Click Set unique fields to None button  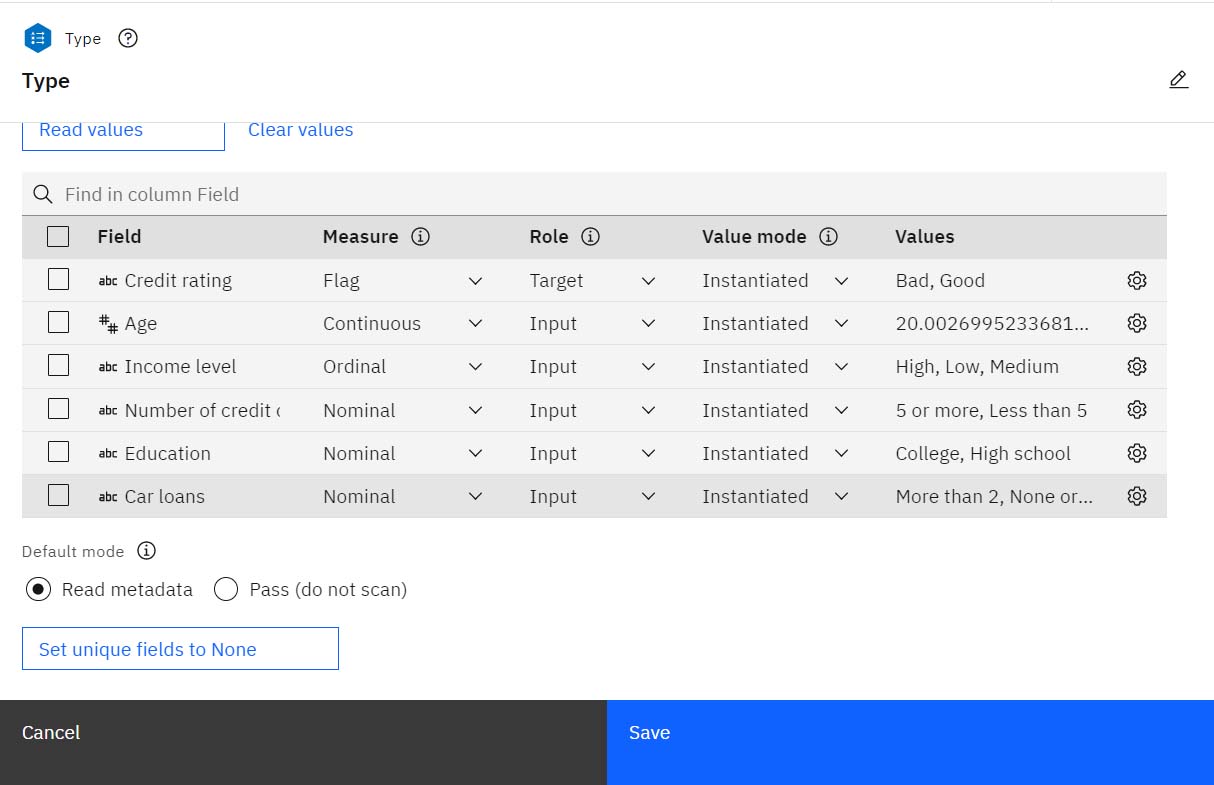[x=180, y=648]
